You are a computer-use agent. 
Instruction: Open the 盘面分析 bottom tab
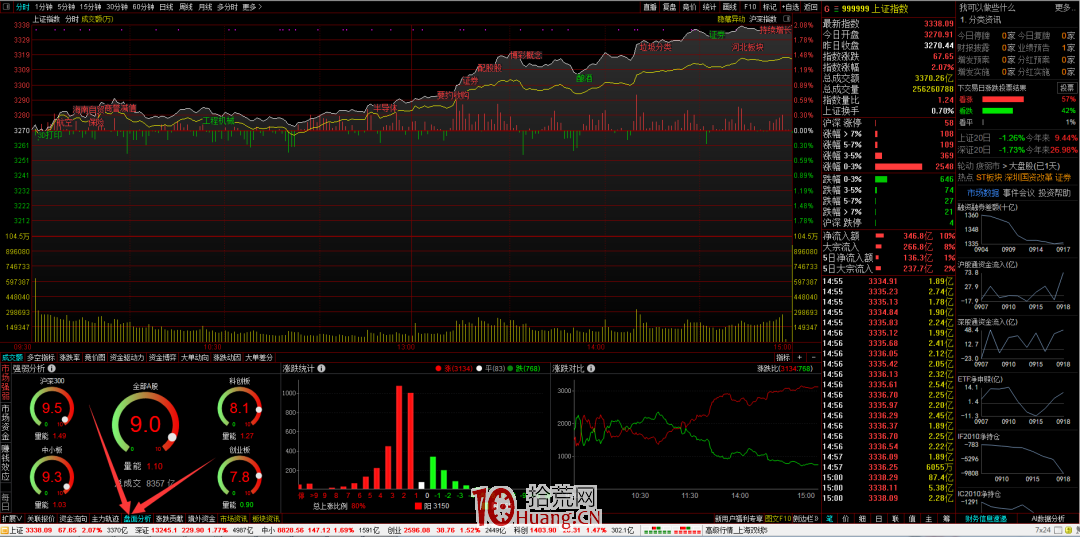[x=138, y=518]
